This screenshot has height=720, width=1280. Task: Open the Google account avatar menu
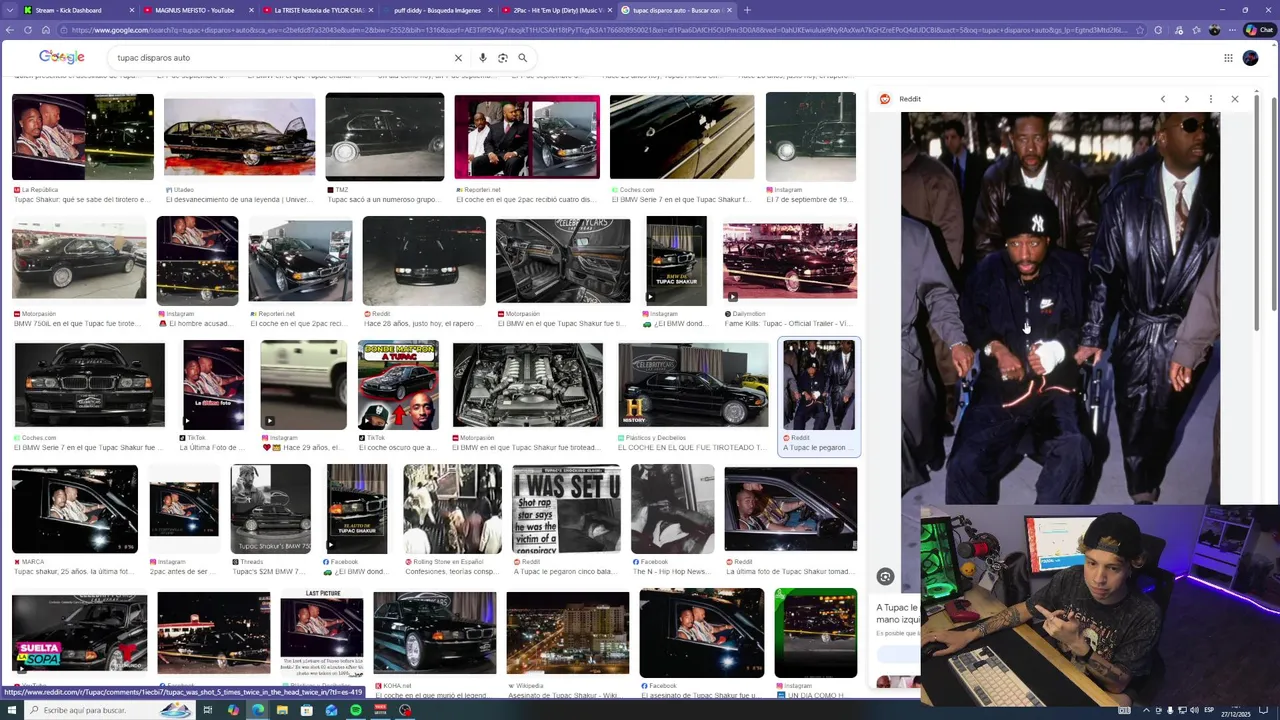click(1250, 58)
